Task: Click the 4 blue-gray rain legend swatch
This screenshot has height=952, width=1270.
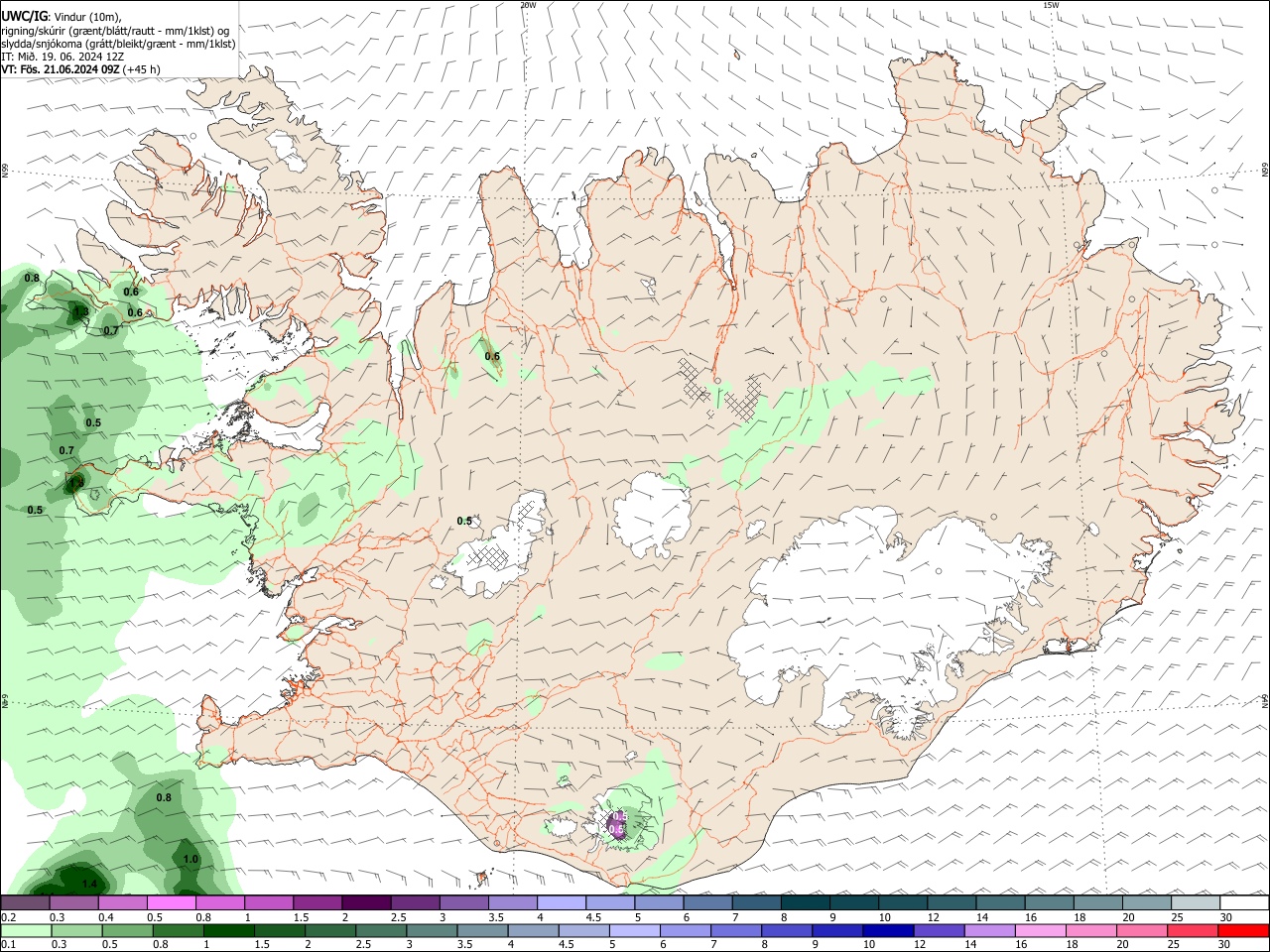Action: tap(534, 930)
